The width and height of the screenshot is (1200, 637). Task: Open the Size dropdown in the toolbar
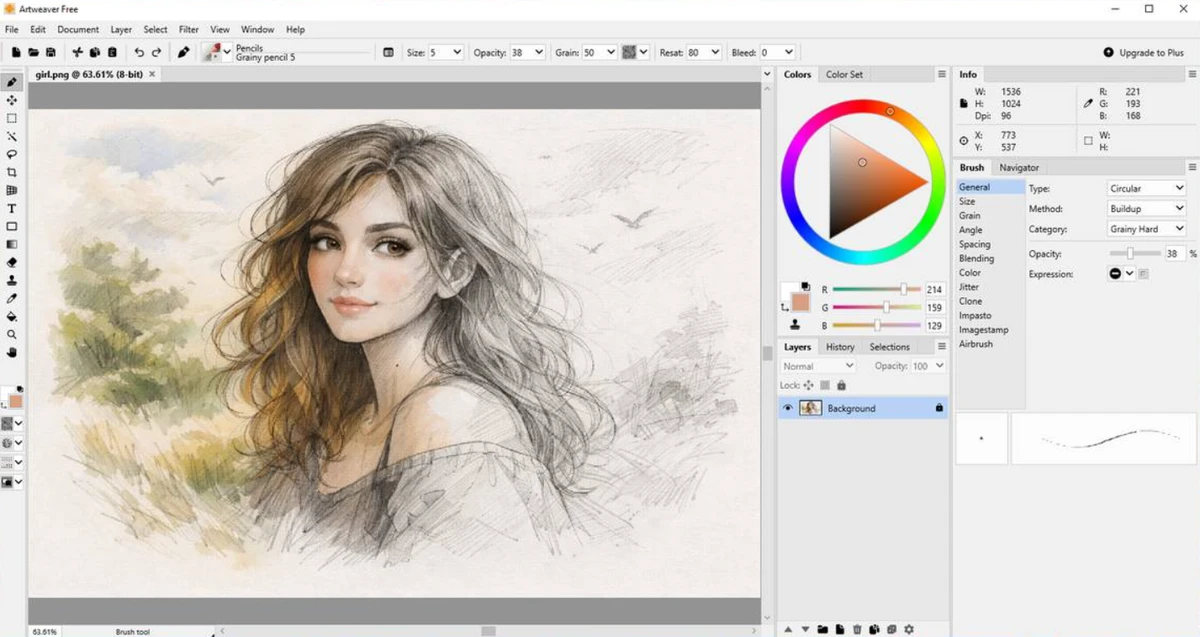pyautogui.click(x=457, y=52)
